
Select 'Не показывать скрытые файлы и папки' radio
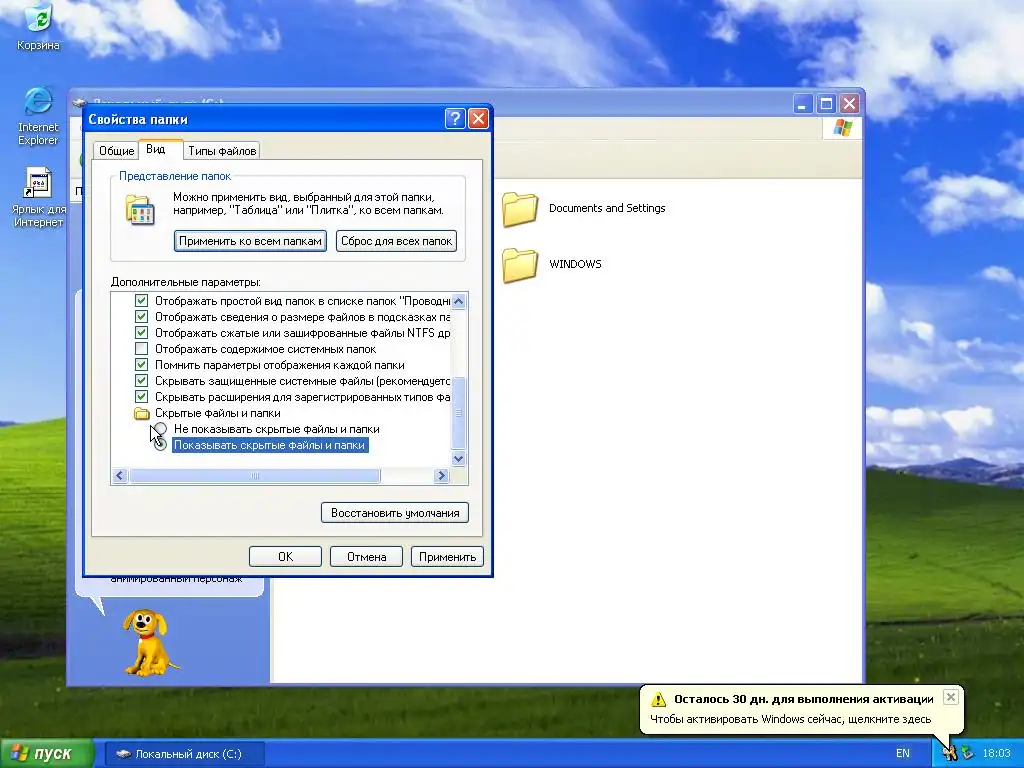pyautogui.click(x=160, y=429)
